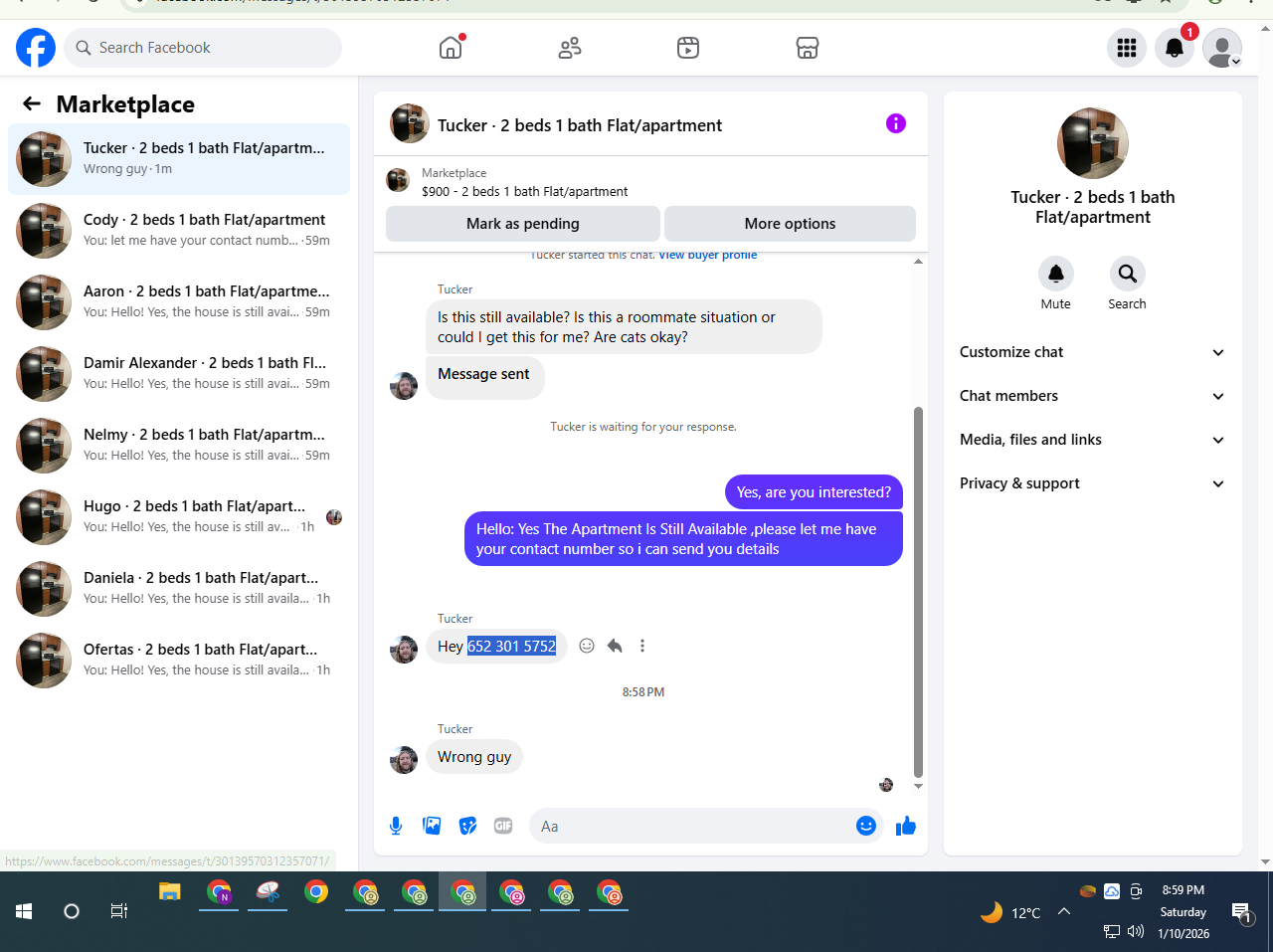The height and width of the screenshot is (952, 1273).
Task: Open the Marketplace storefront icon in top navigation
Action: tap(808, 48)
